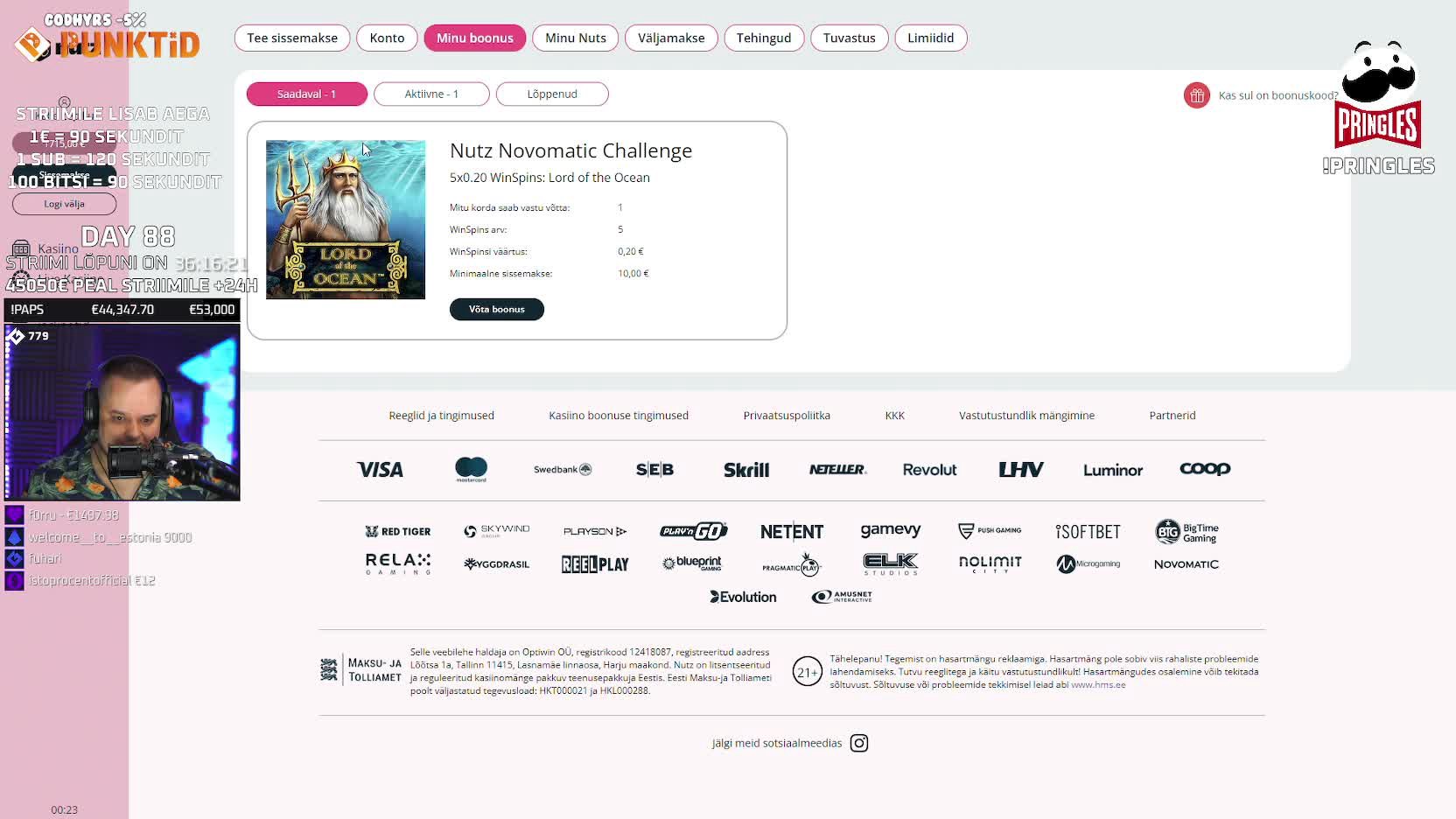
Task: Open Kasiino boonuse tingimused link
Action: 619,416
